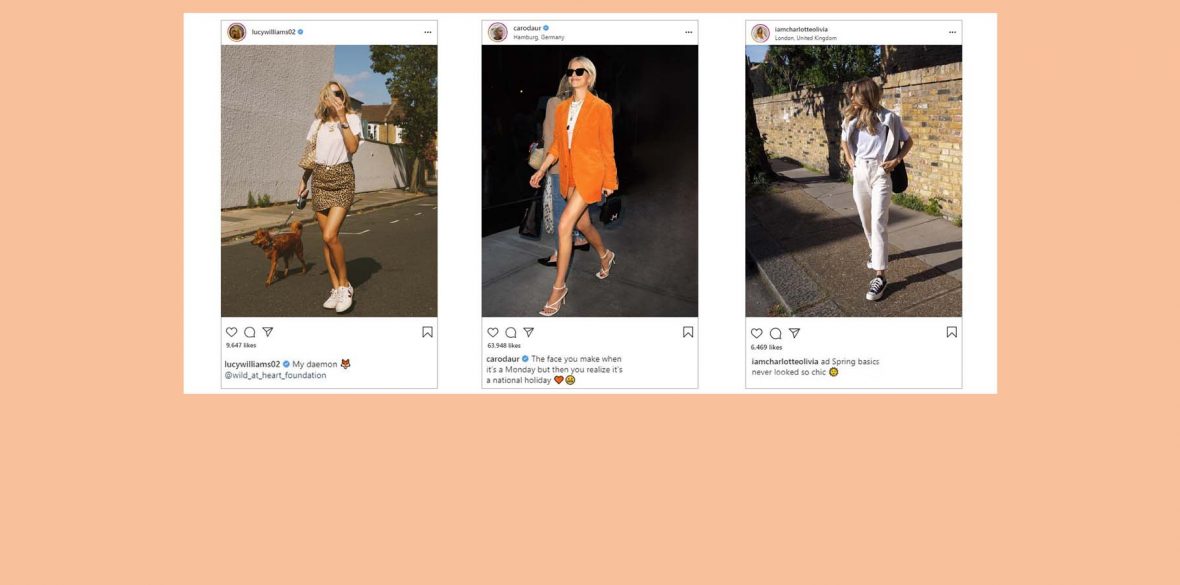The width and height of the screenshot is (1180, 585).
Task: Save the carodaur post with bookmark icon
Action: 688,332
